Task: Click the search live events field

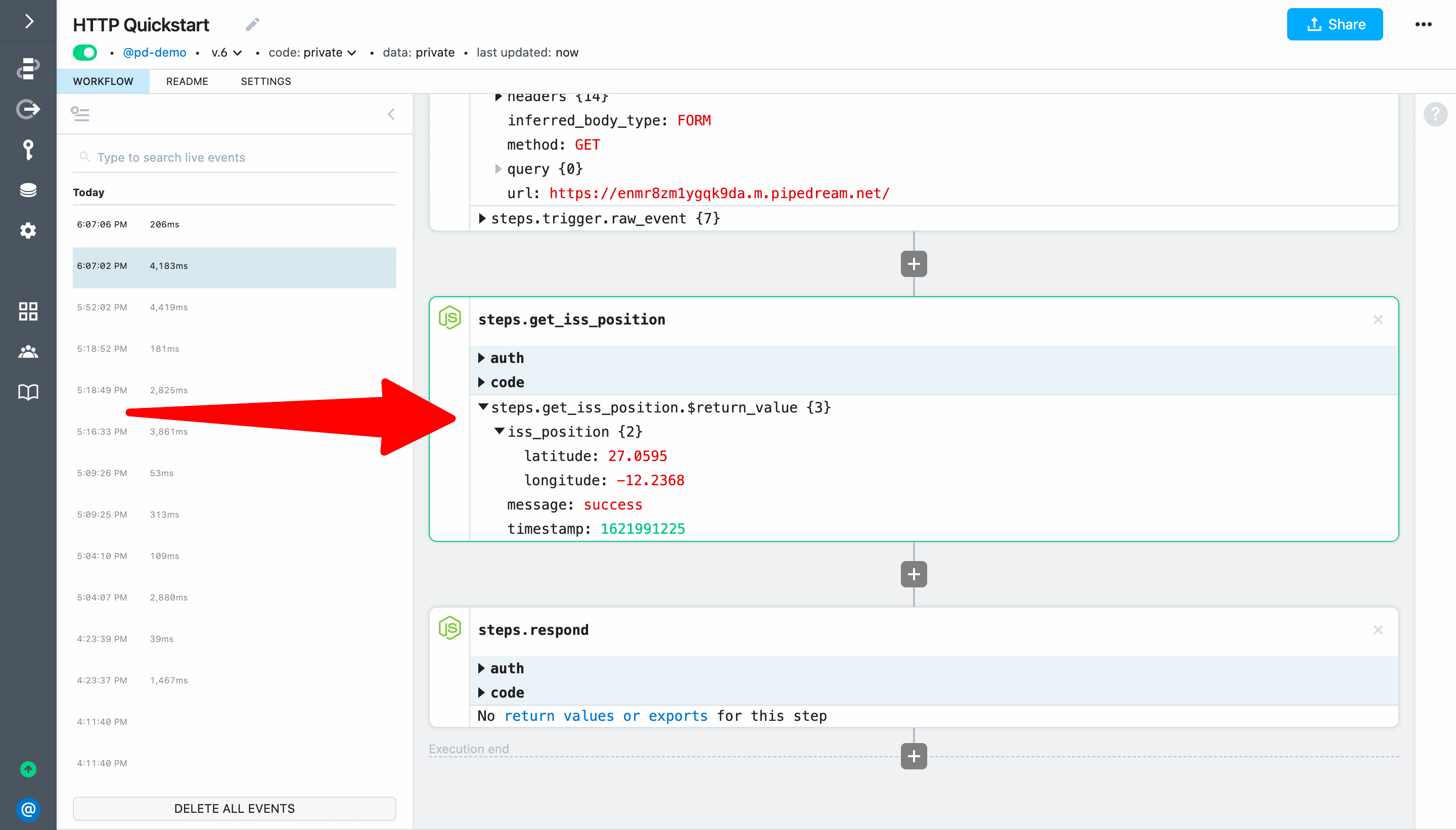Action: point(234,157)
